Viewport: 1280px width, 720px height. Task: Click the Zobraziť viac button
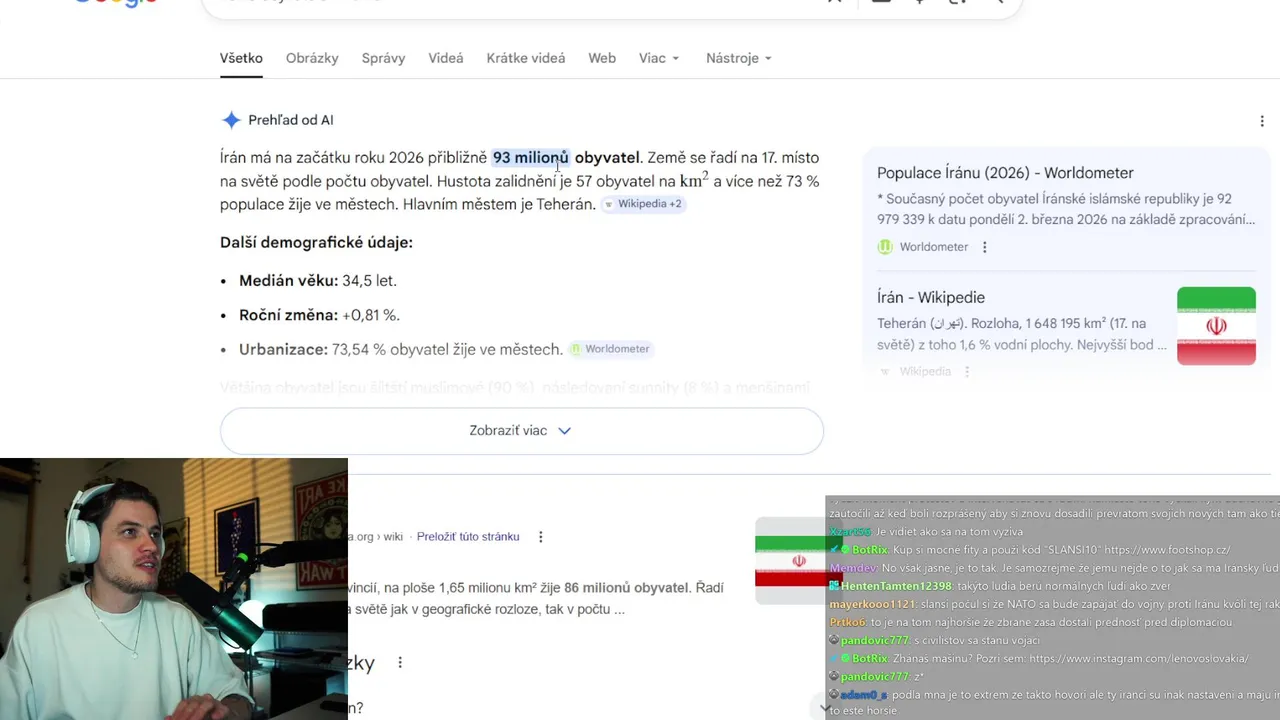click(522, 431)
